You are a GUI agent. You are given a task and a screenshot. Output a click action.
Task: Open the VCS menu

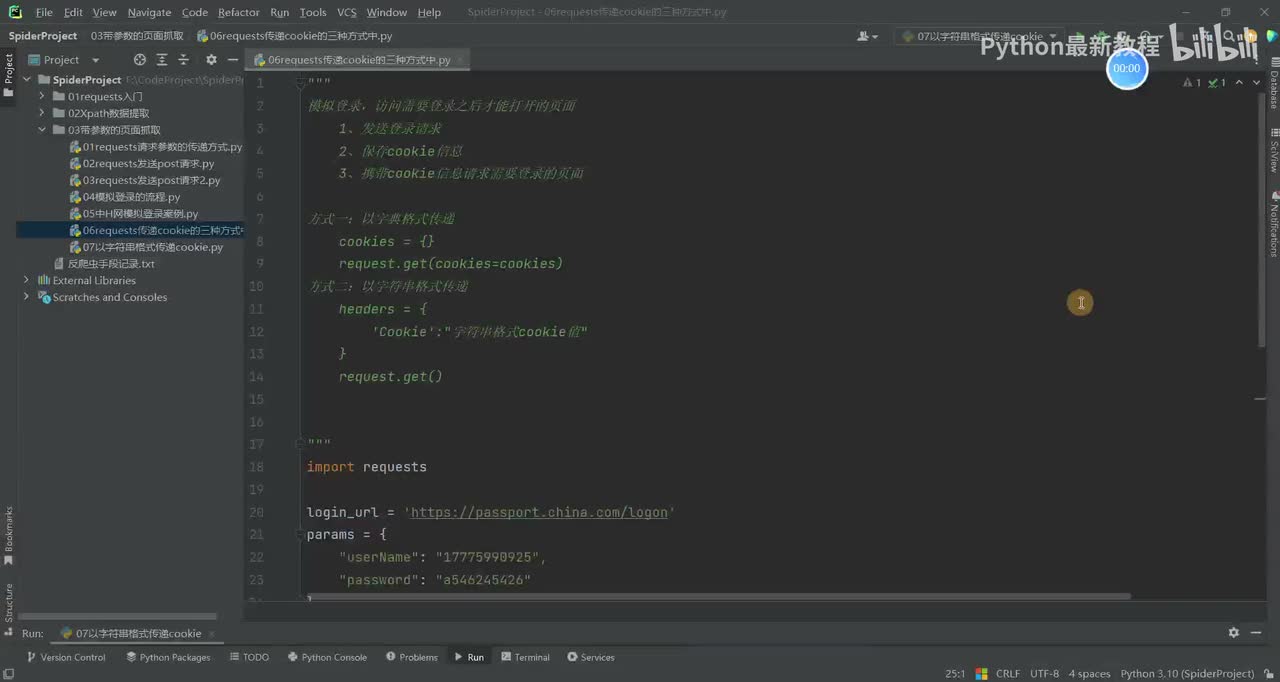point(346,12)
